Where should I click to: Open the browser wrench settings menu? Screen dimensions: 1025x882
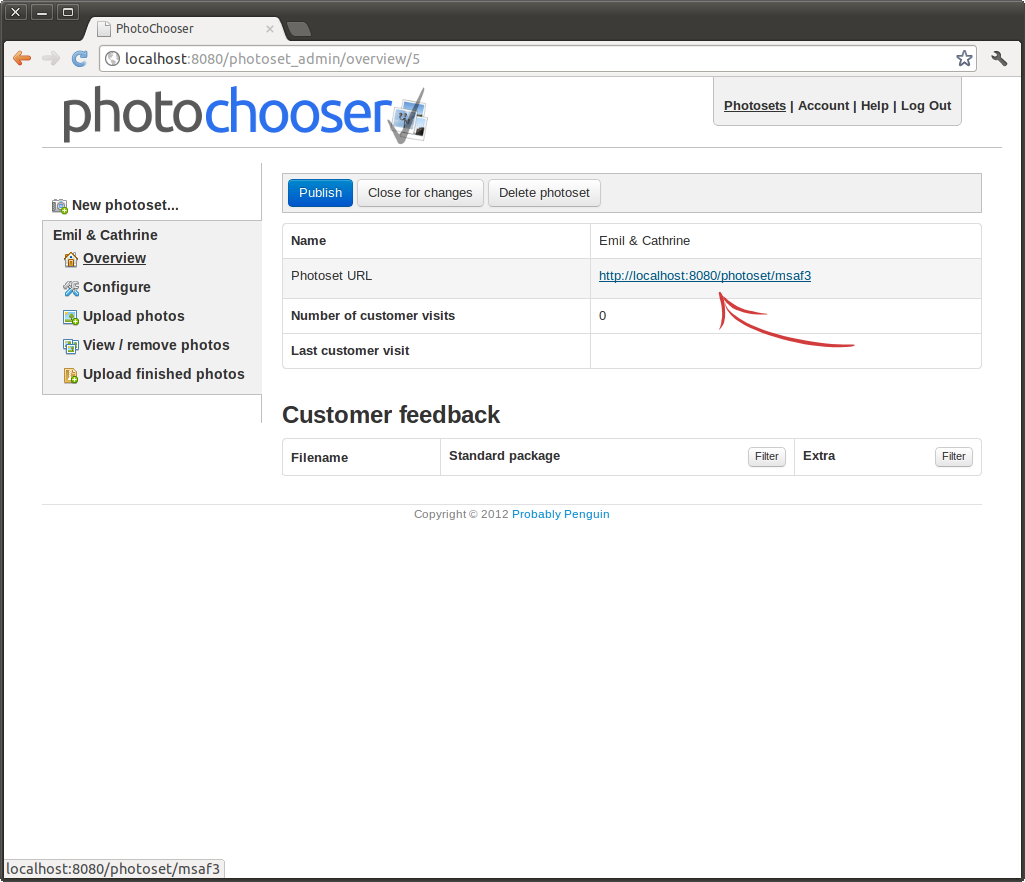(x=999, y=59)
